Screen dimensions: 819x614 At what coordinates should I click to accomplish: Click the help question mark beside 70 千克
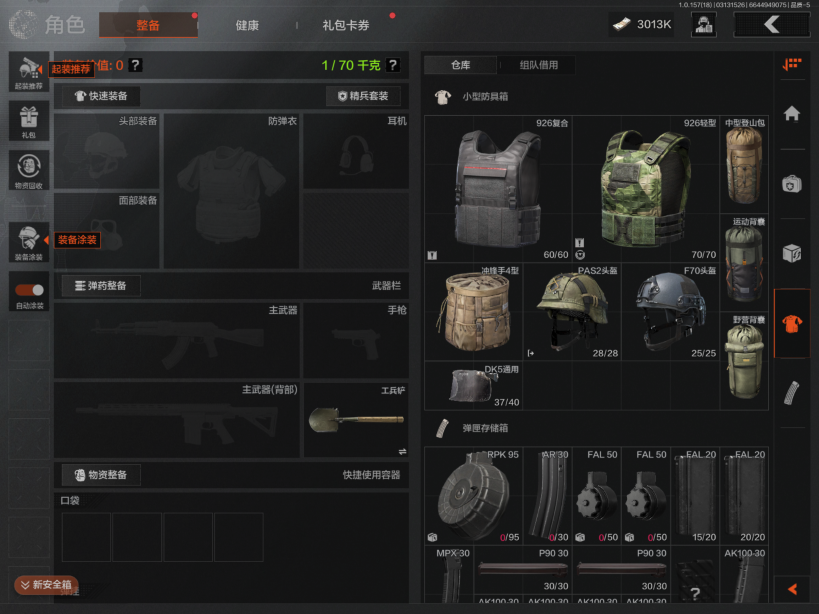(393, 65)
